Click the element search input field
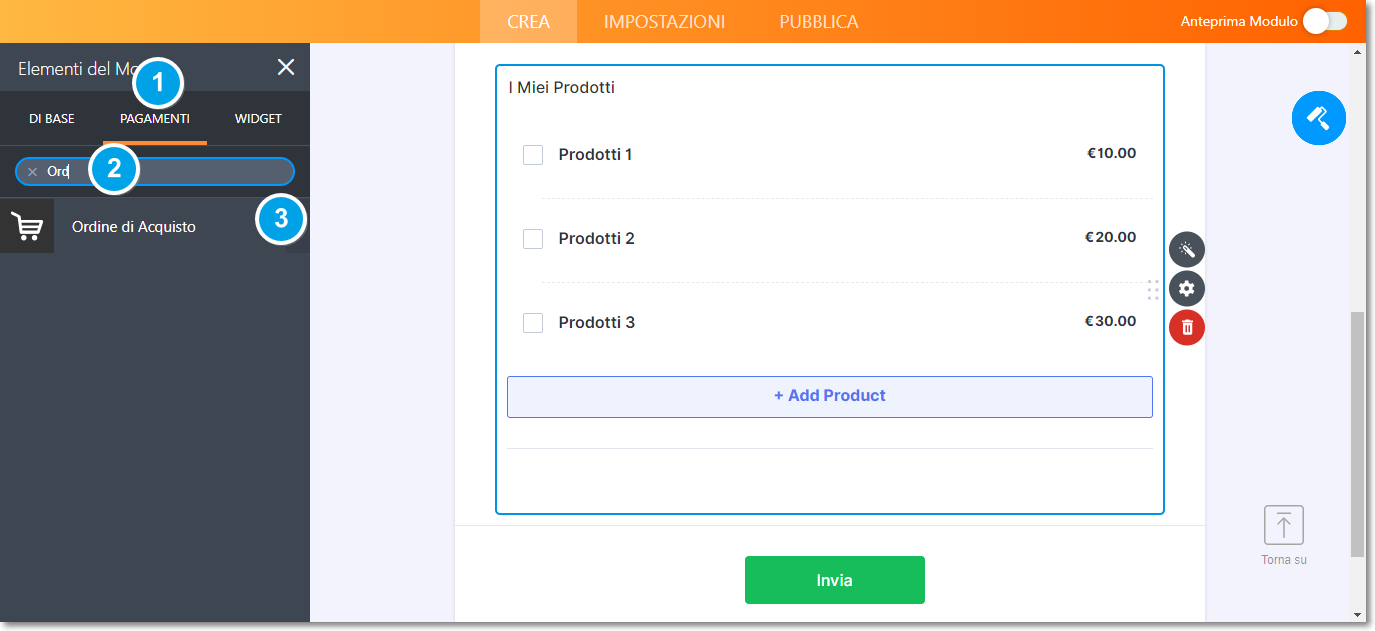 pyautogui.click(x=200, y=172)
